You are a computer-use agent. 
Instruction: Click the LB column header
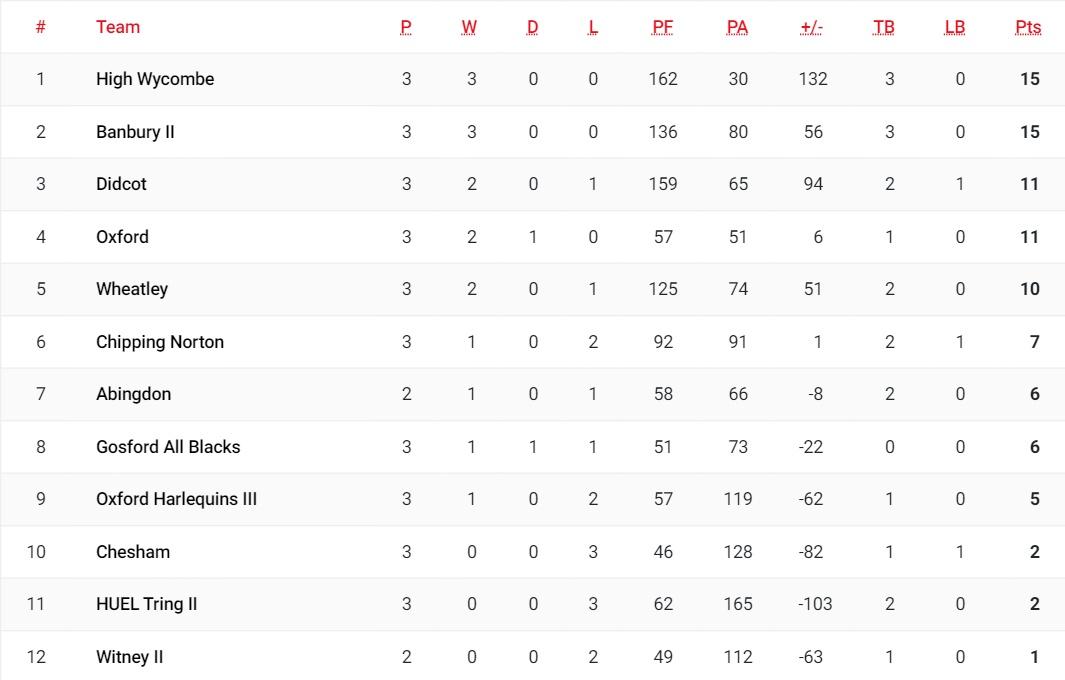[x=954, y=27]
